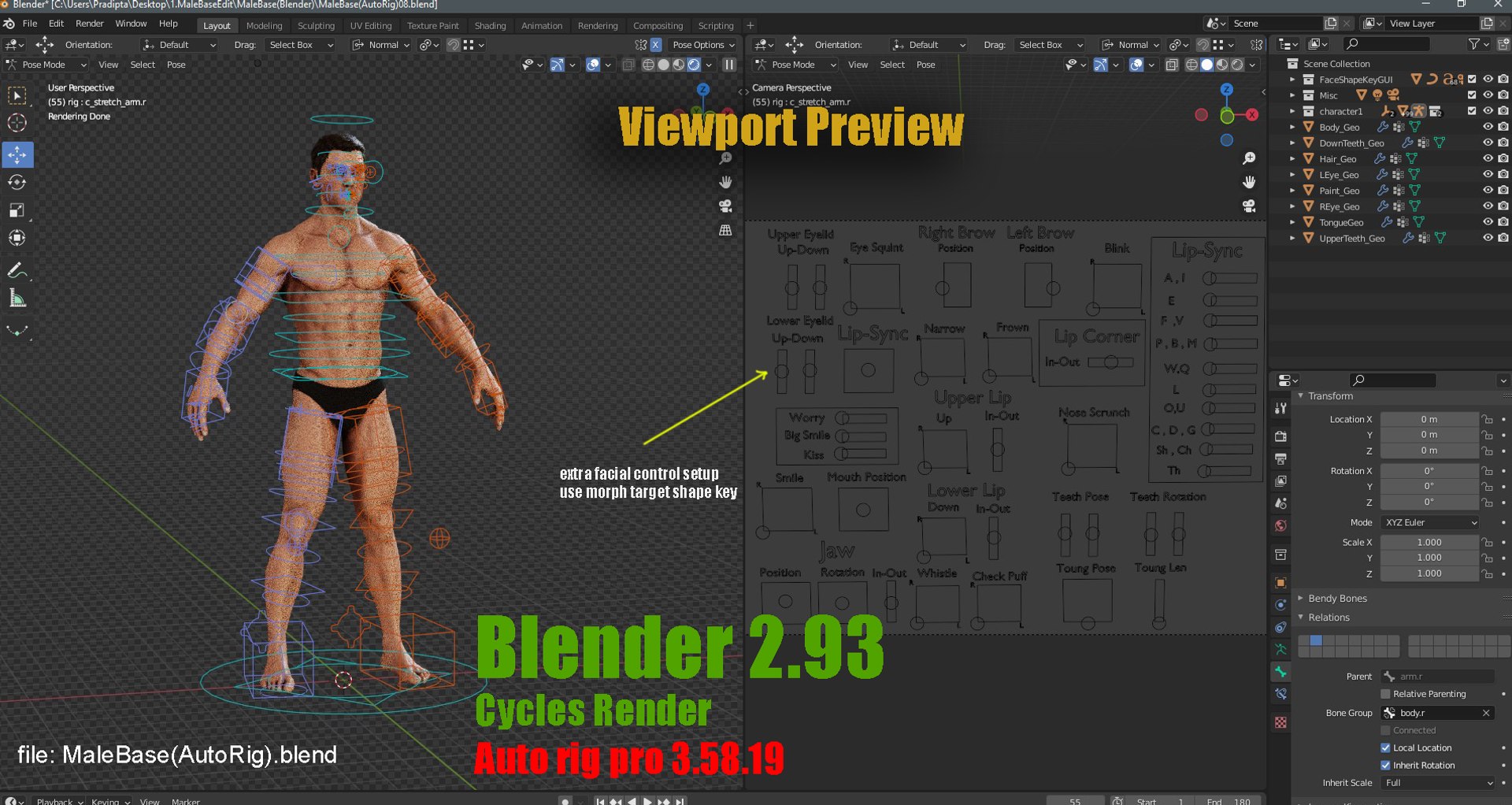
Task: Uncheck the Misc collection checkbox
Action: point(1472,95)
